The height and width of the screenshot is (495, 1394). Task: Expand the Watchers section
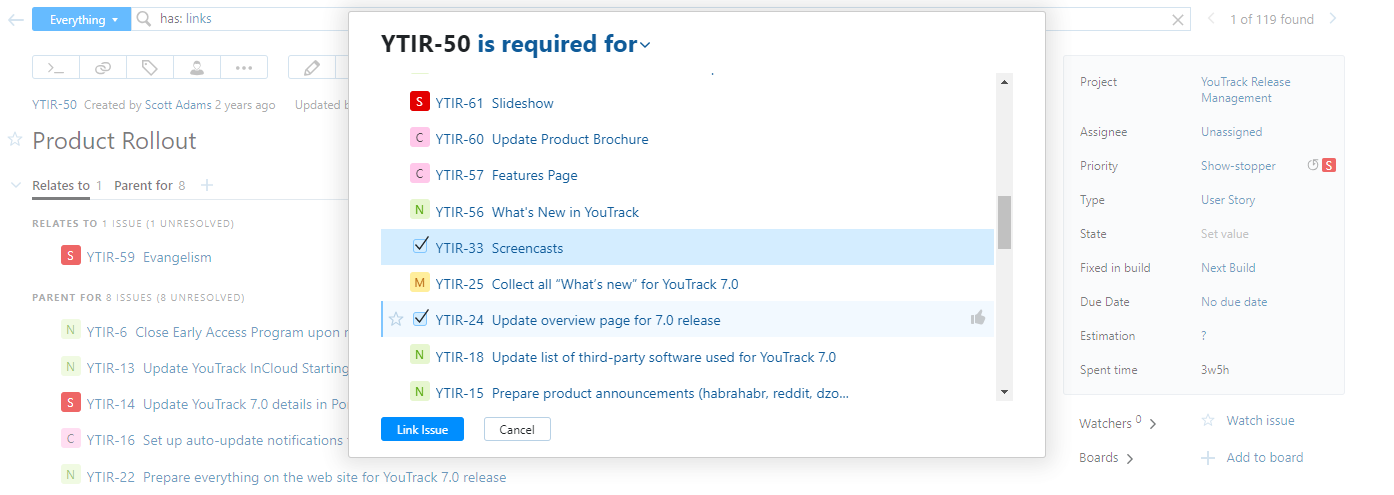tap(1117, 424)
